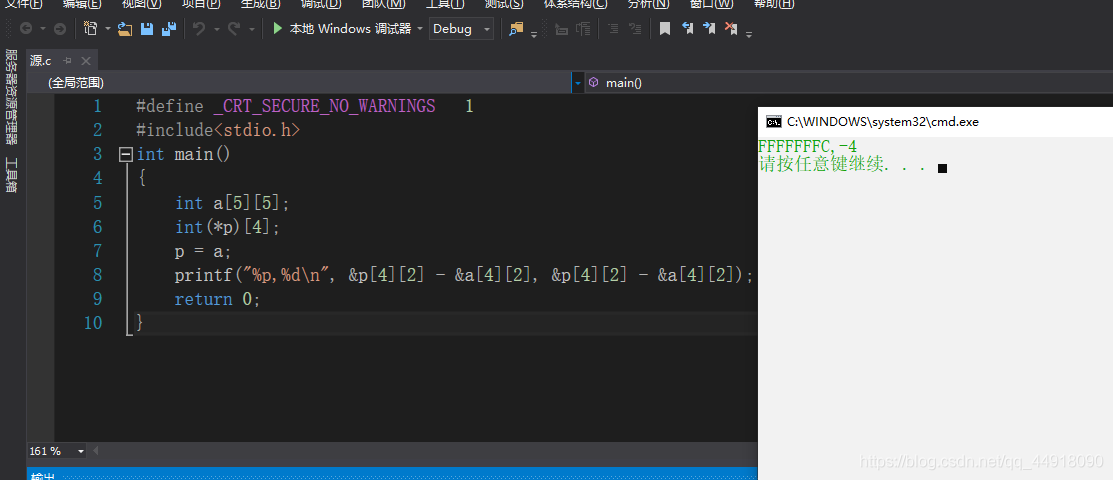
Task: Open the 服务器资源管理器 side tab
Action: click(x=12, y=97)
